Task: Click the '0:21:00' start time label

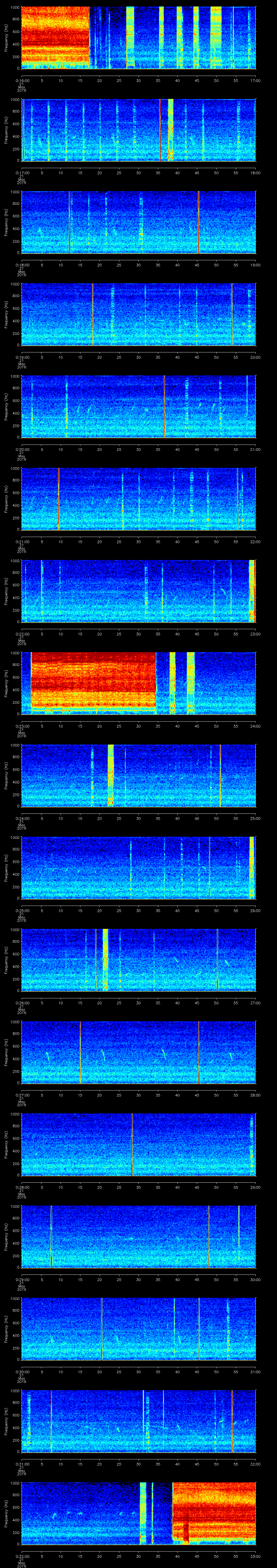Action: 22,542
